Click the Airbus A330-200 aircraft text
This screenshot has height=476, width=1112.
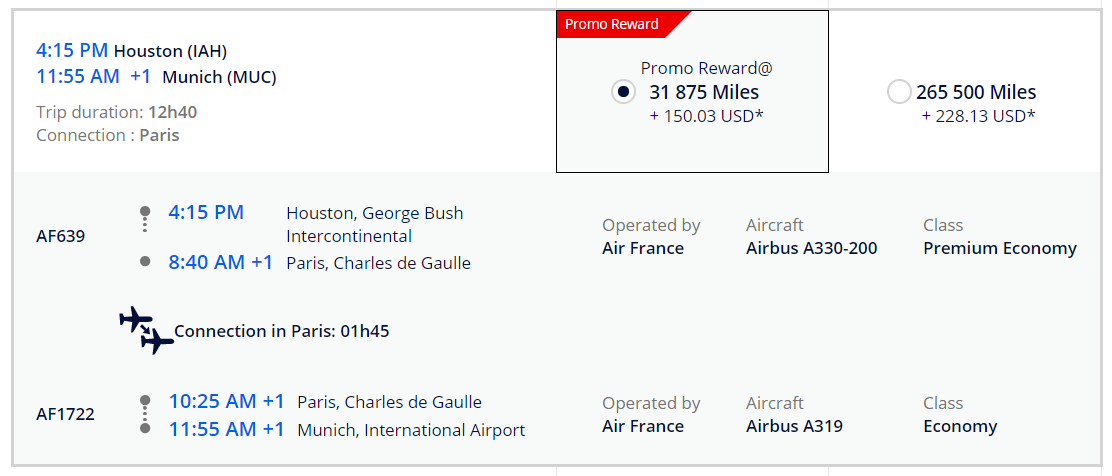[811, 248]
